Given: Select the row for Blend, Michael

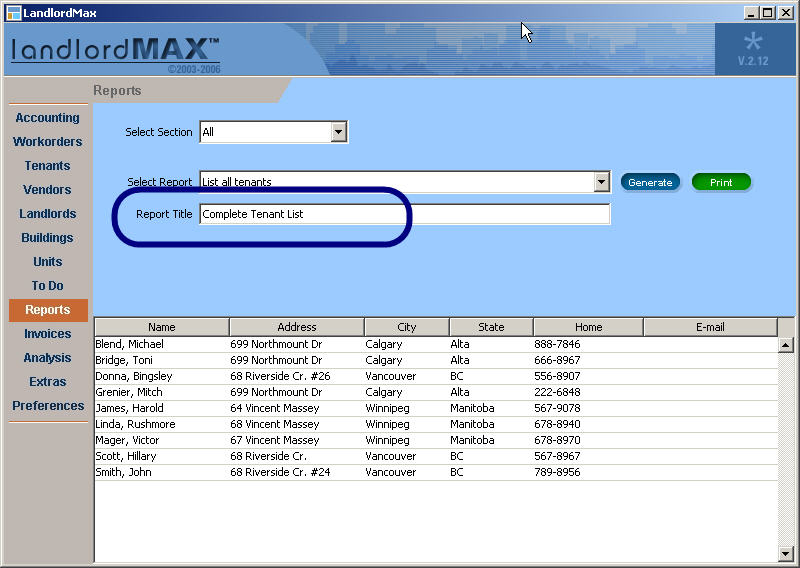Looking at the screenshot, I should point(436,344).
